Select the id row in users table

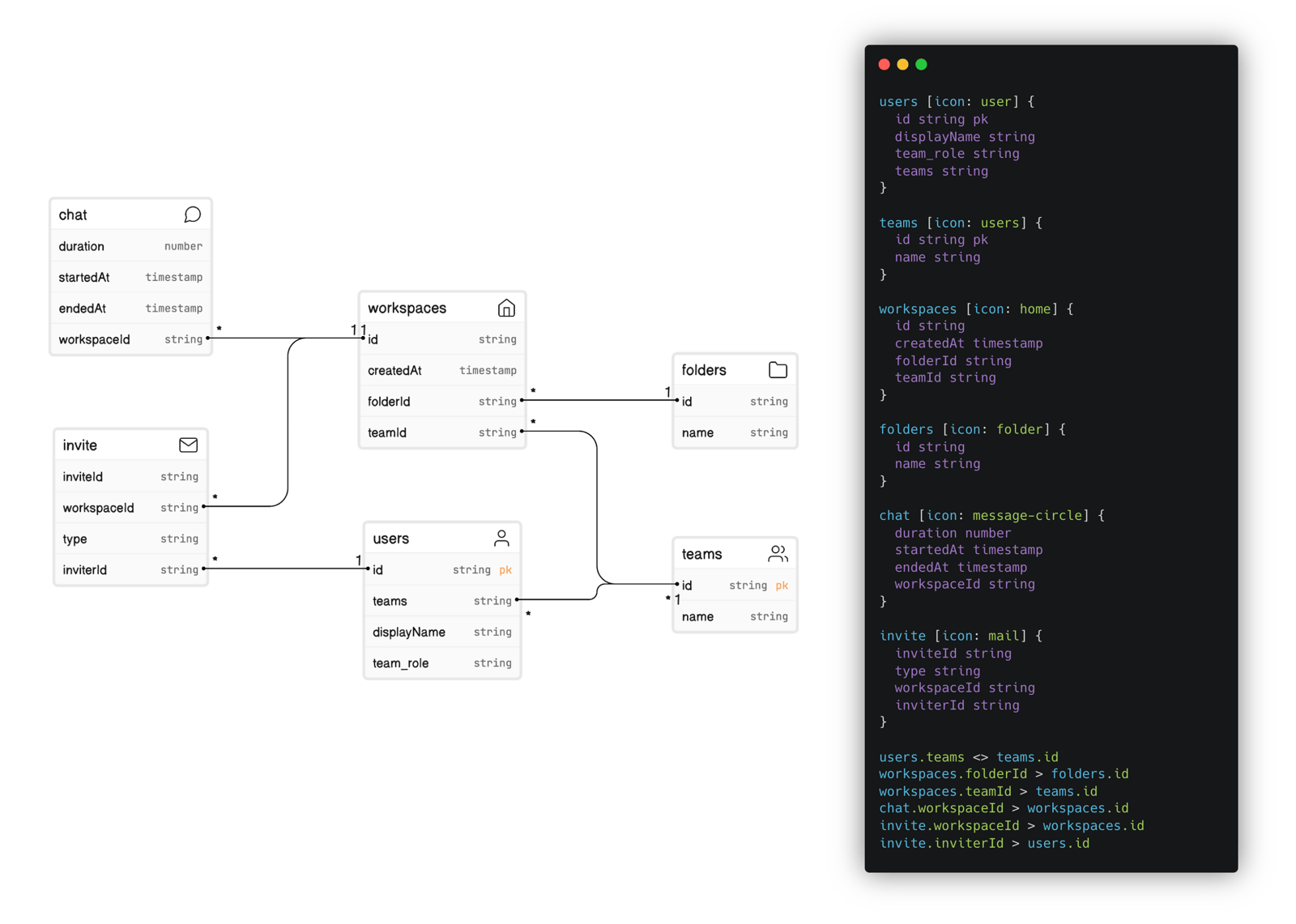pos(442,570)
